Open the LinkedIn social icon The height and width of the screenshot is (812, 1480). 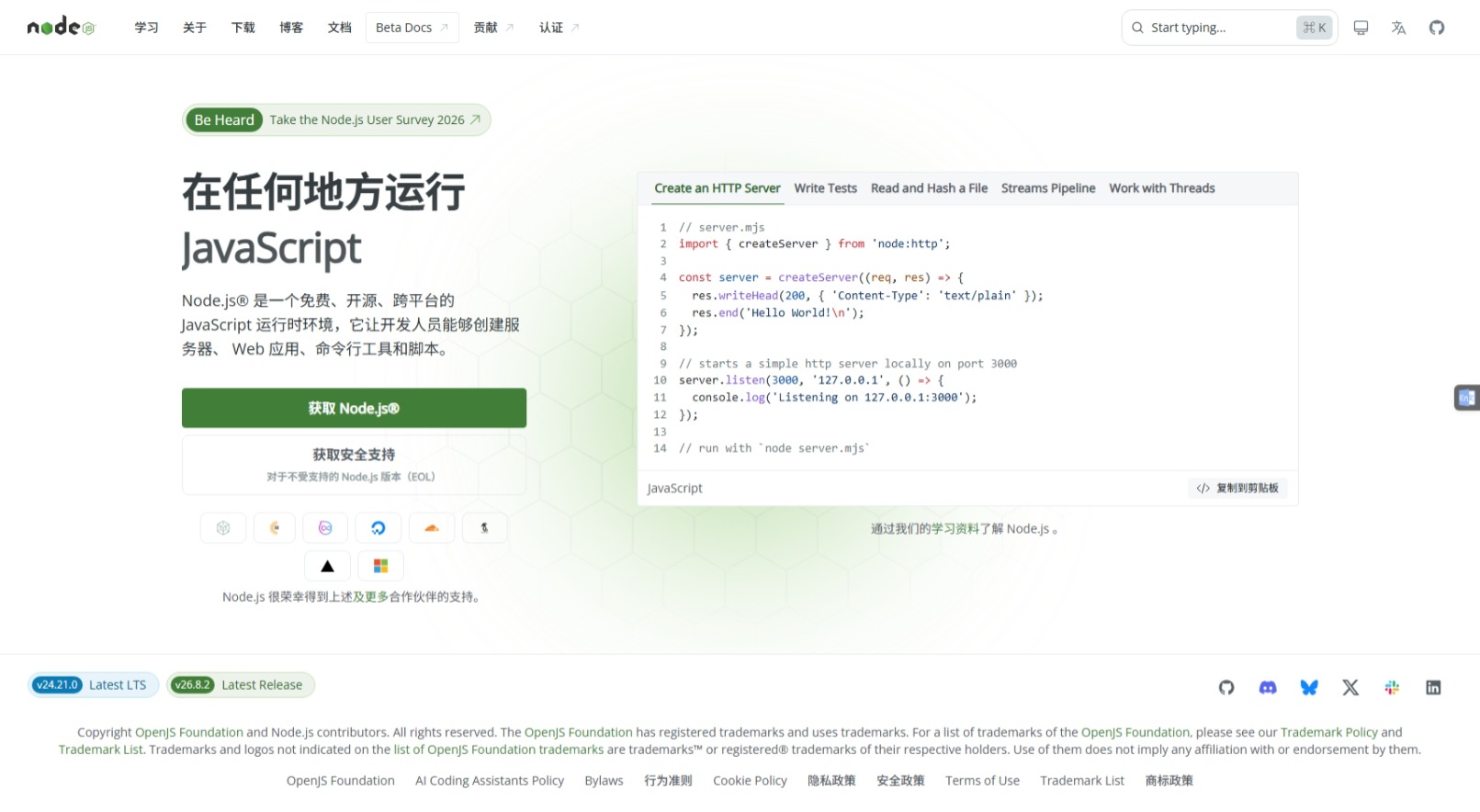(1433, 687)
